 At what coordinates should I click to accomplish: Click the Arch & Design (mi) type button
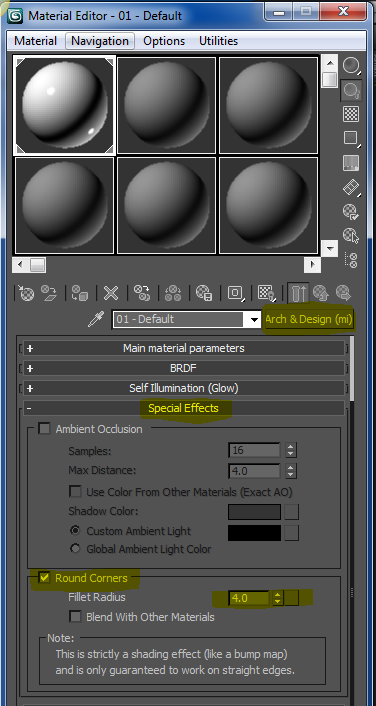coord(308,320)
